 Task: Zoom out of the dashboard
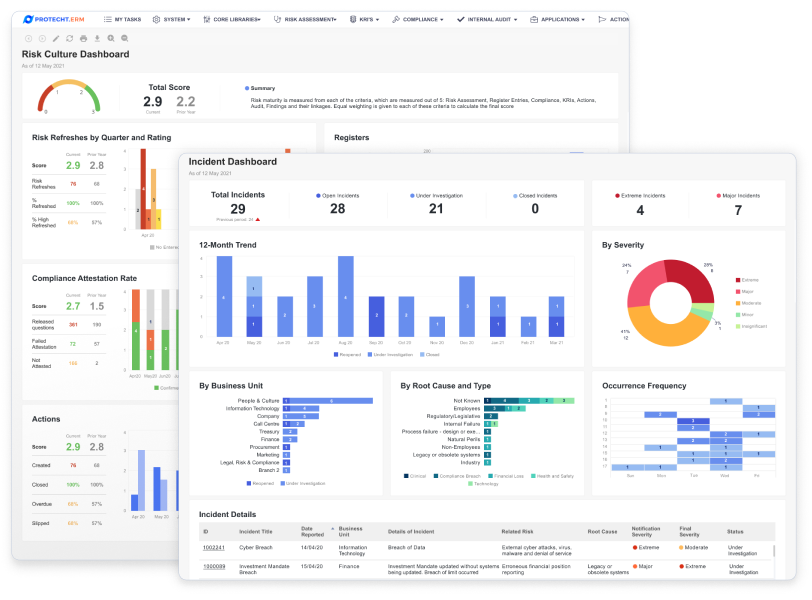coord(124,38)
